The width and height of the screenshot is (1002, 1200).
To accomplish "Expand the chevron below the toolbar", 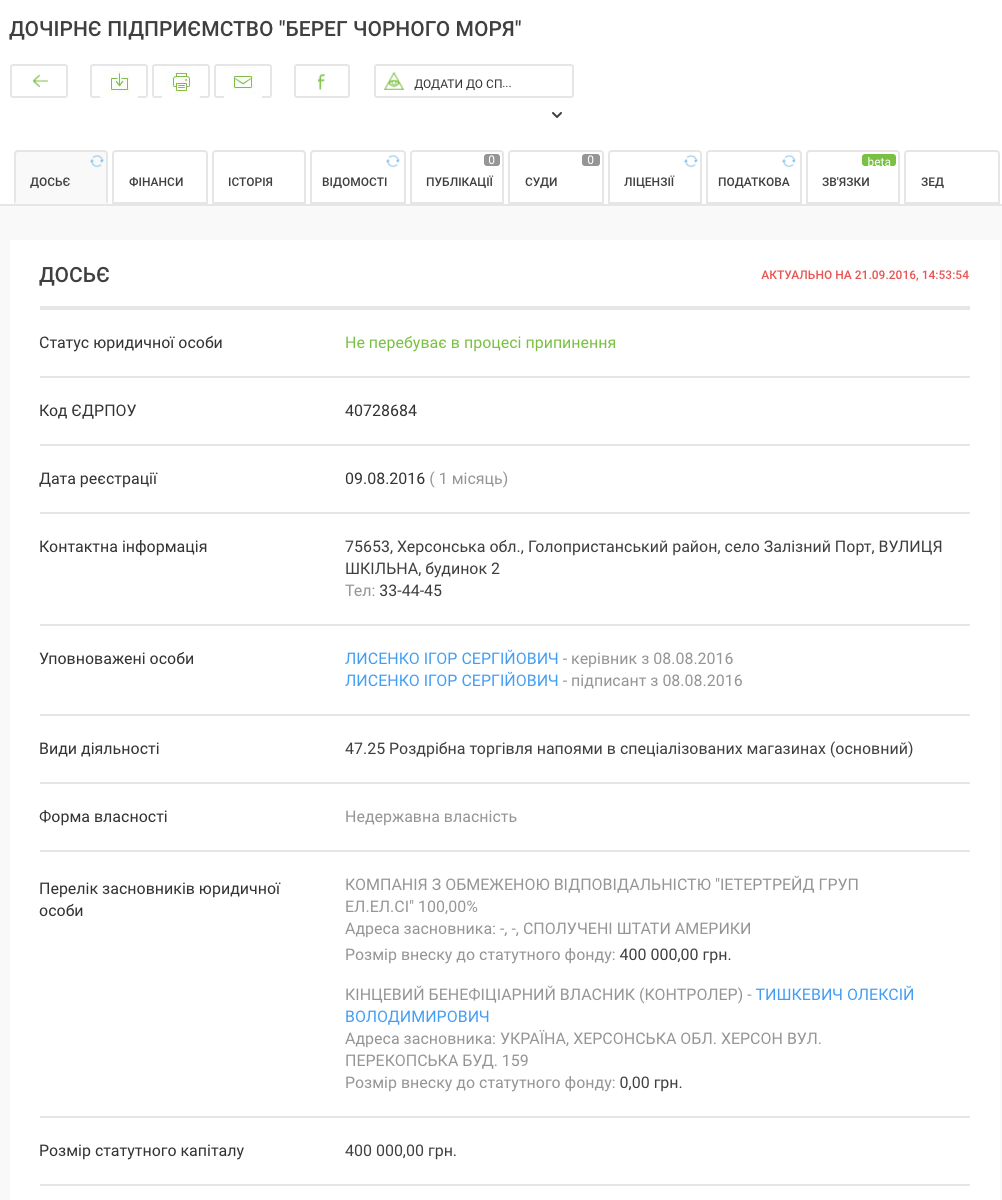I will click(557, 115).
